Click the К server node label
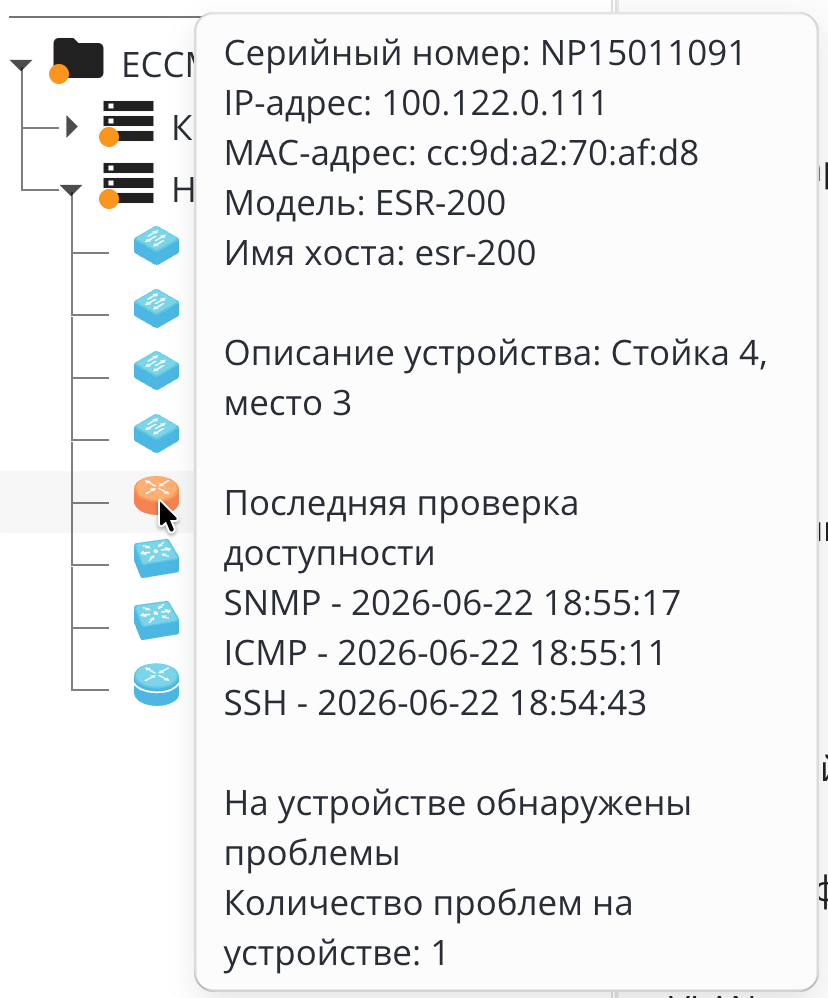The image size is (828, 998). pos(183,127)
